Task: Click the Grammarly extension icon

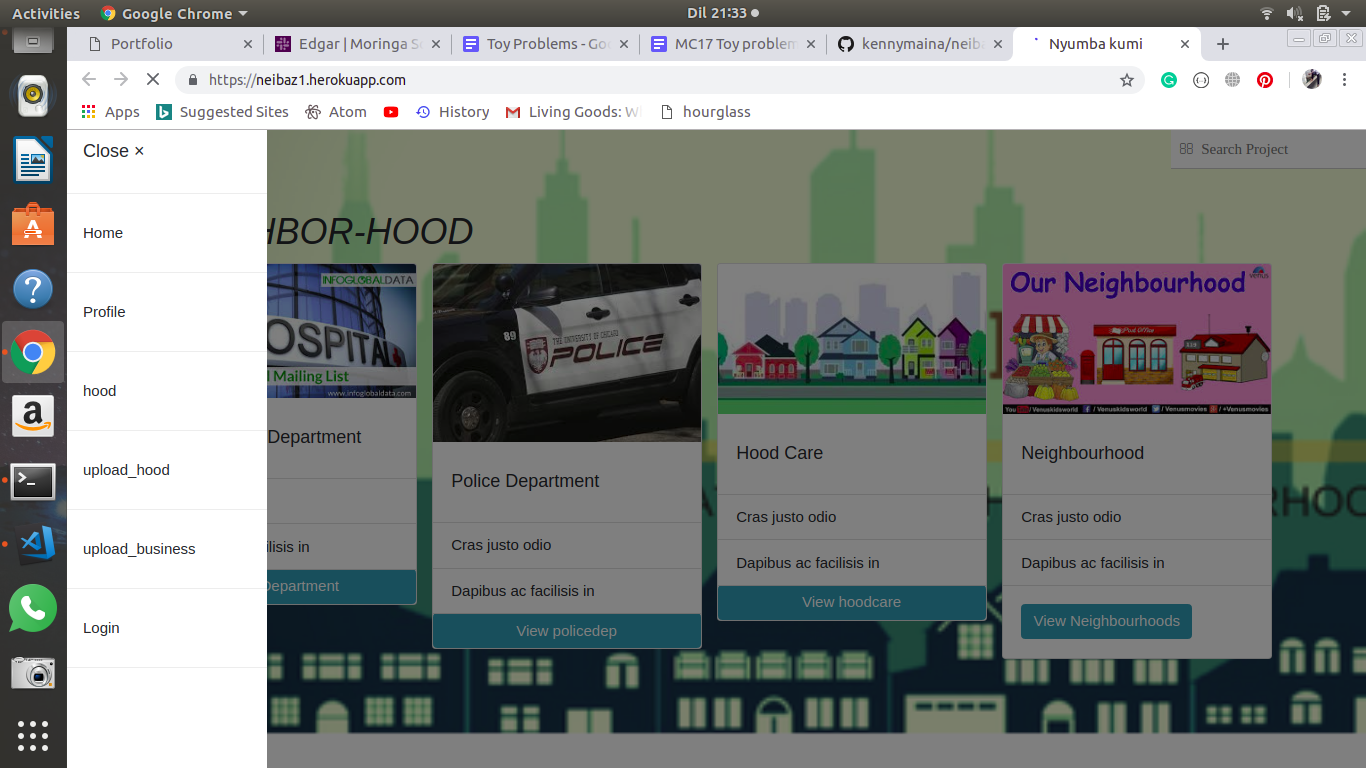Action: (1169, 80)
